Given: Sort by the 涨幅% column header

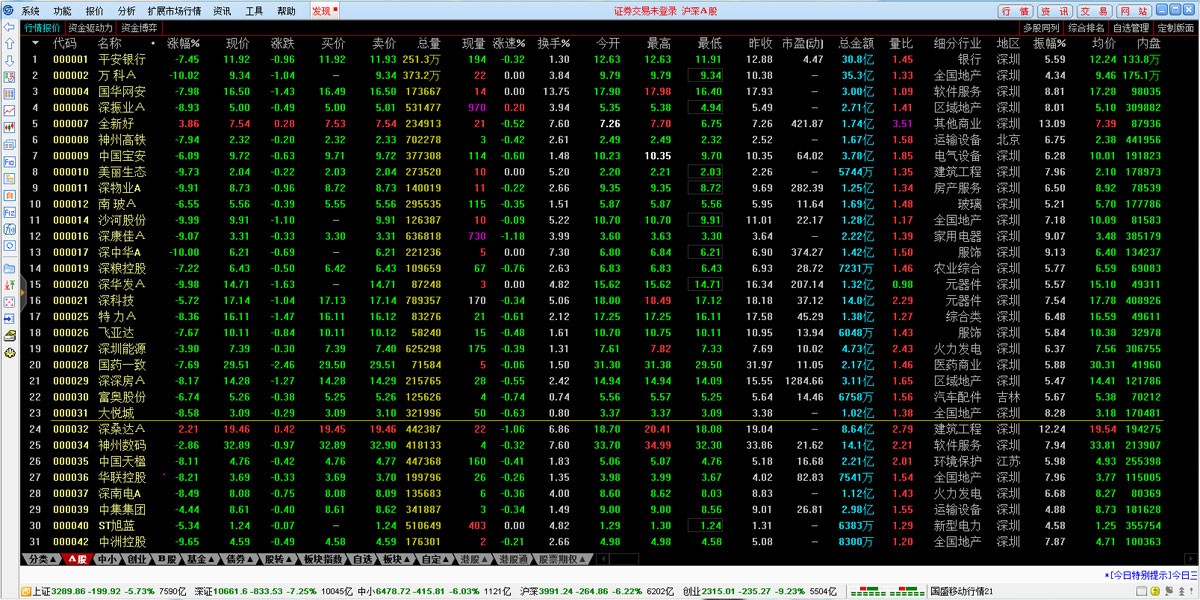Looking at the screenshot, I should 184,44.
